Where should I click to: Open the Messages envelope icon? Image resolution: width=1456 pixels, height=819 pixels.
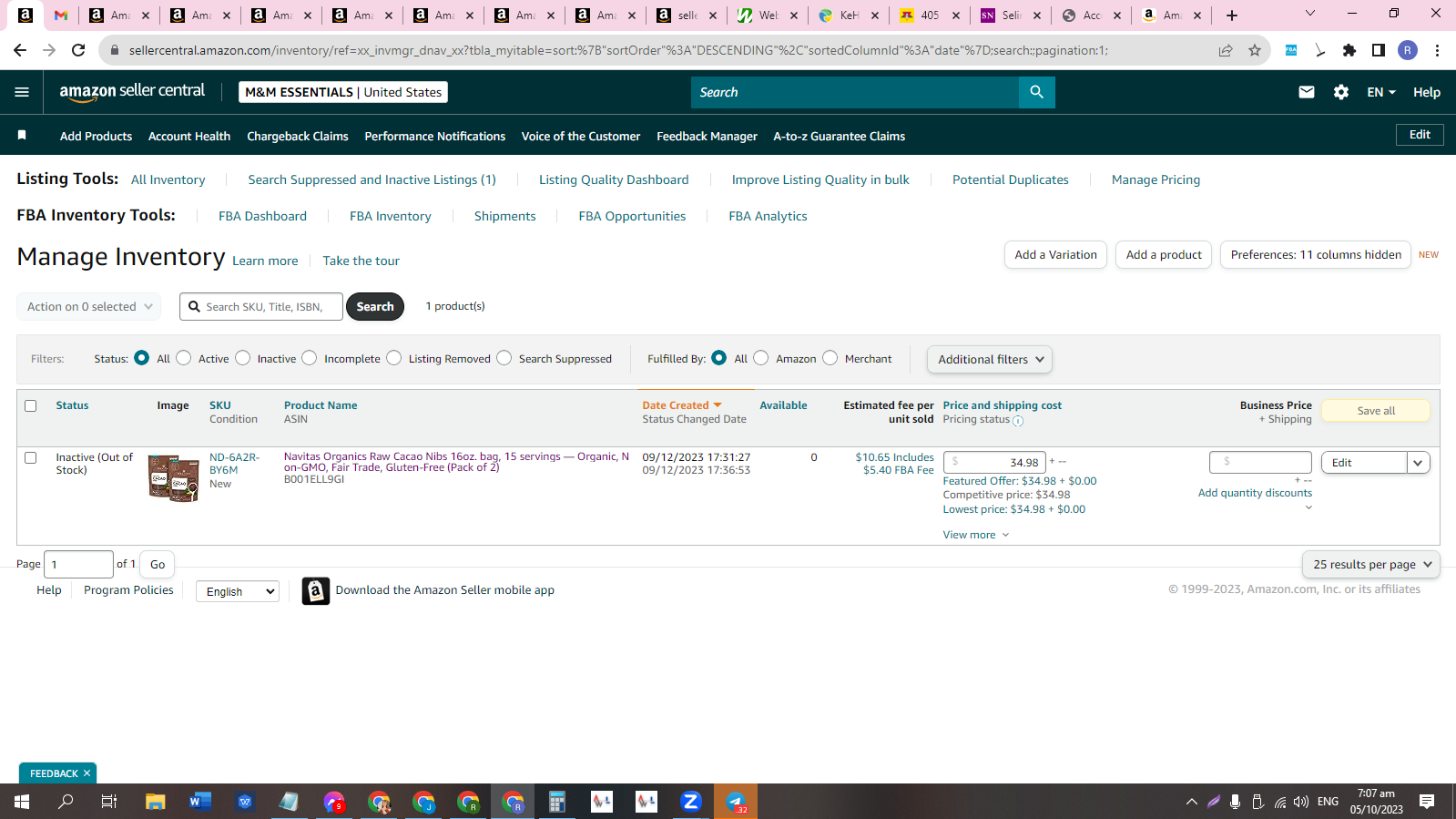(x=1307, y=92)
